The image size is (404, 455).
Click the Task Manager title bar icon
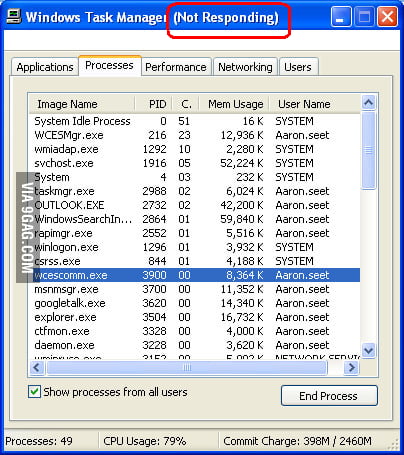[x=14, y=16]
